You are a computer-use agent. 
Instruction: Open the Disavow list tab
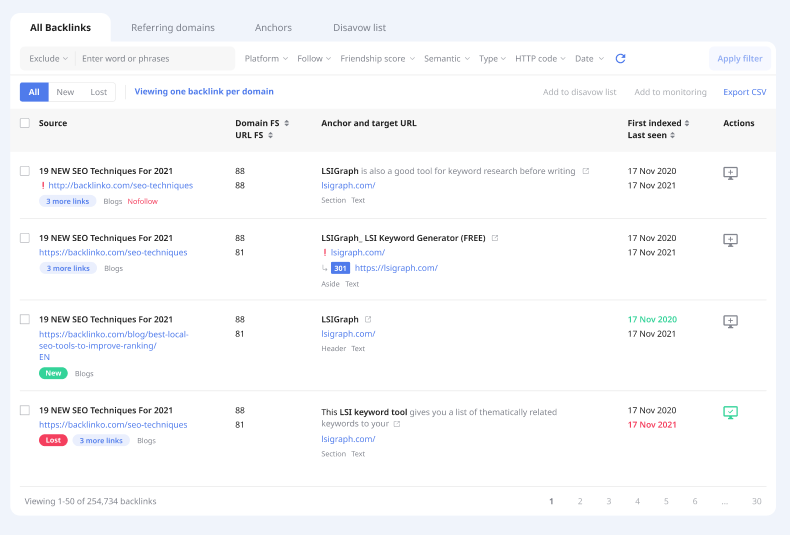(359, 28)
